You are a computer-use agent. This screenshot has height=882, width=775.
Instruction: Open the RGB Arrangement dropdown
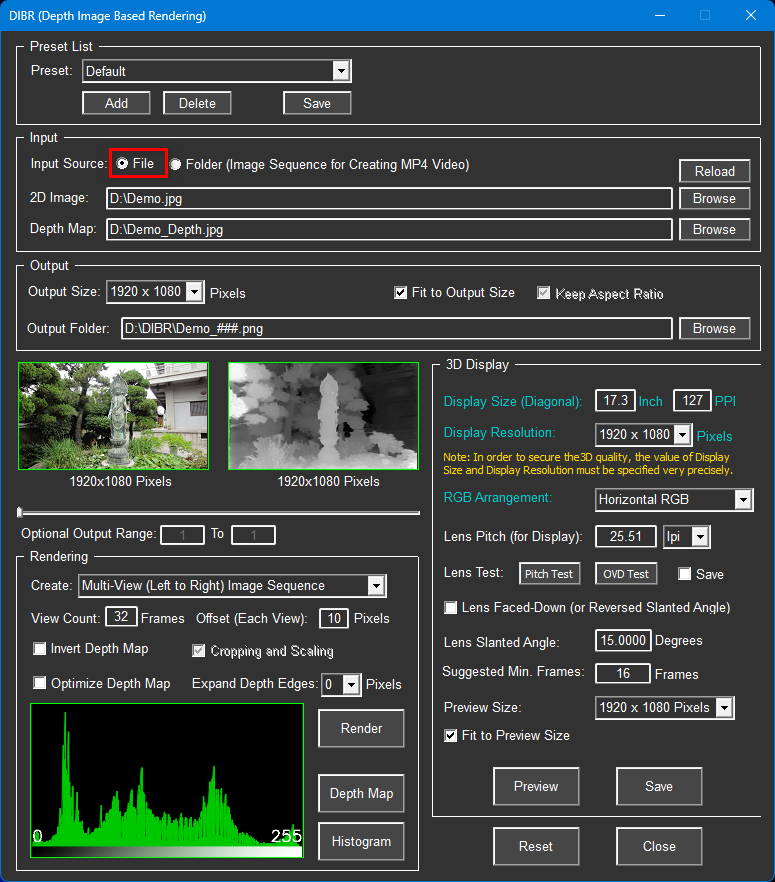pyautogui.click(x=741, y=498)
